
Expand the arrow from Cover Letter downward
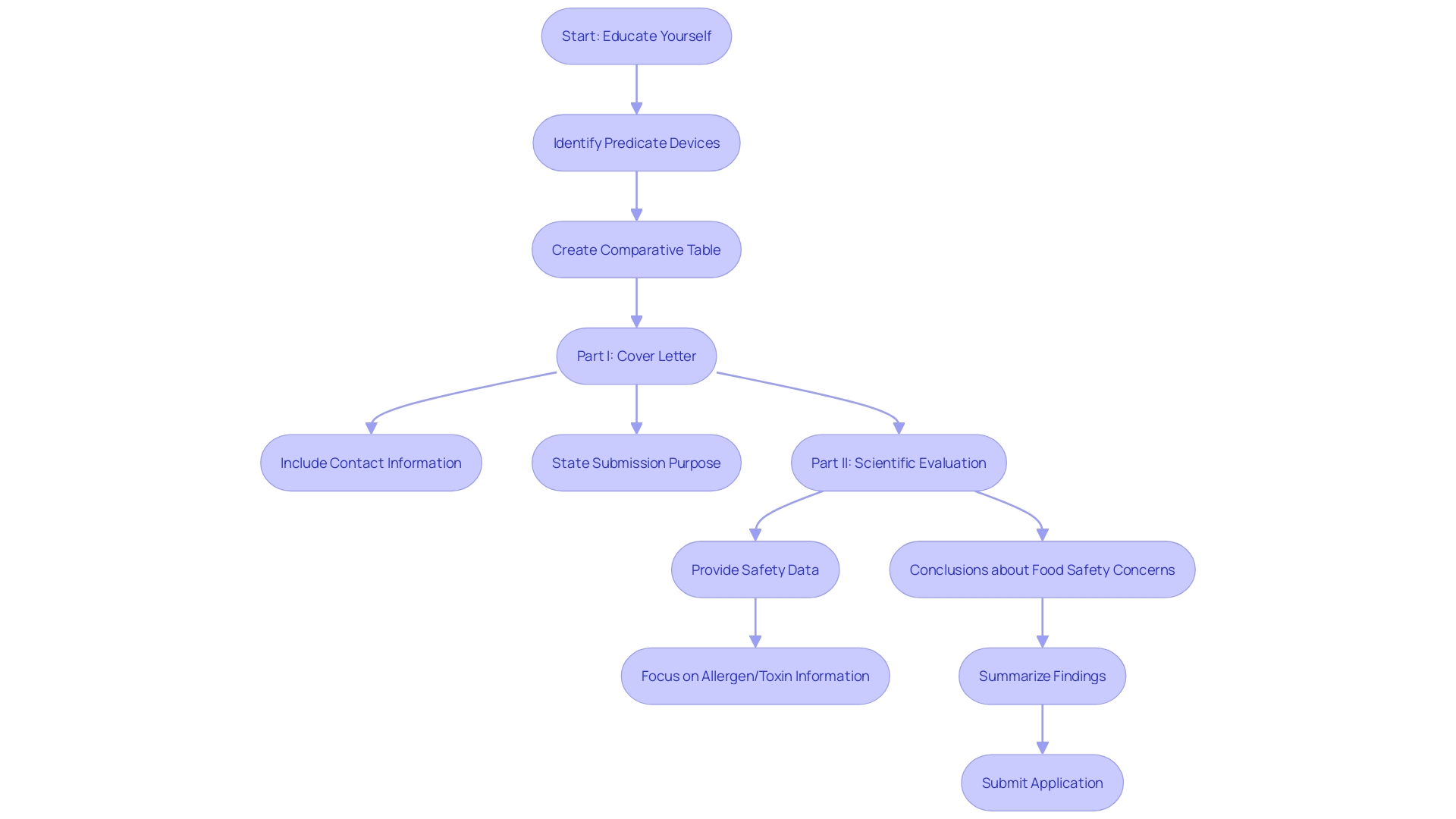(636, 409)
